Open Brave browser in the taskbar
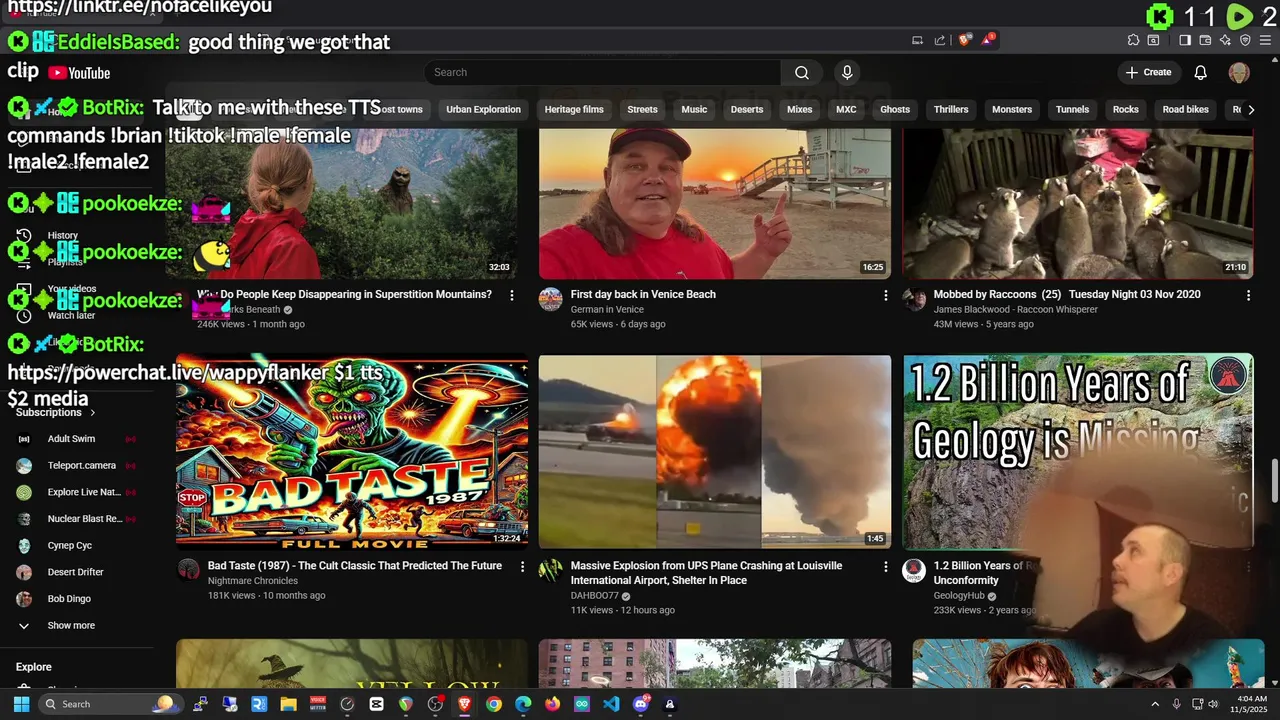1280x720 pixels. (x=464, y=704)
